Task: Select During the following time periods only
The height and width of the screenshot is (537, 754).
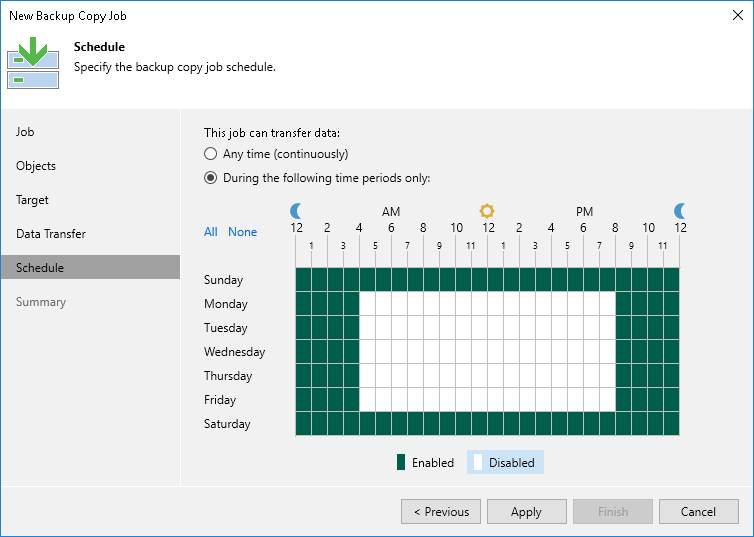Action: click(210, 178)
